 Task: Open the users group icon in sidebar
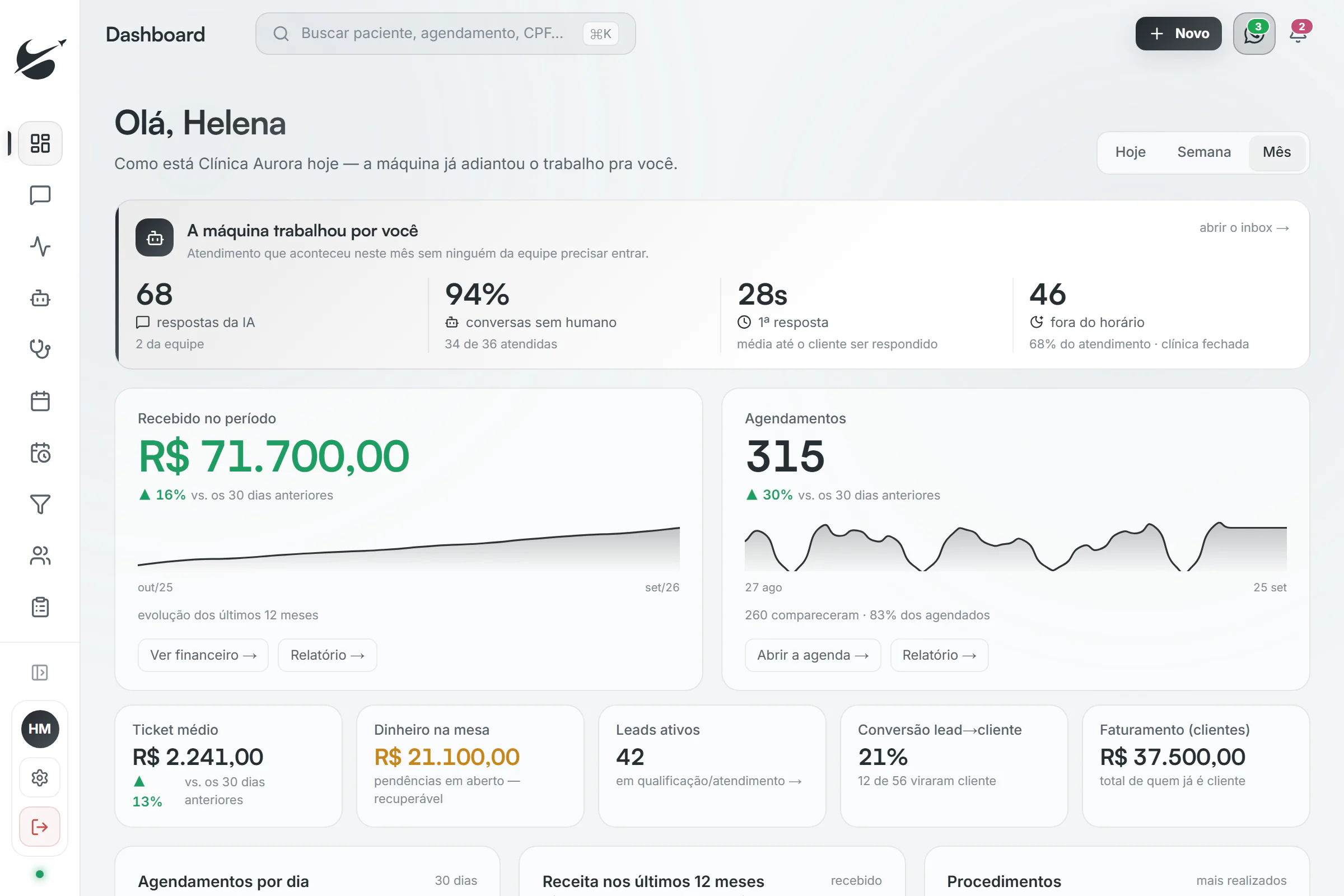coord(40,556)
